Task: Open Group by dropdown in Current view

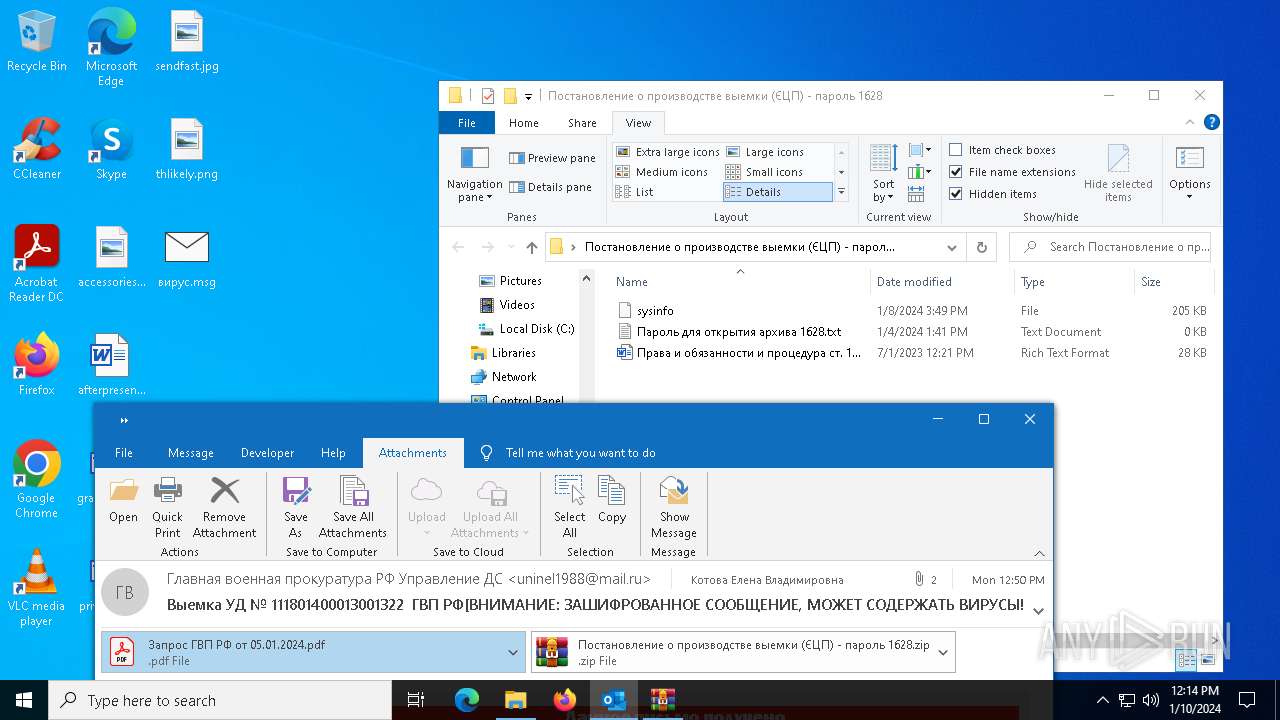Action: (920, 150)
